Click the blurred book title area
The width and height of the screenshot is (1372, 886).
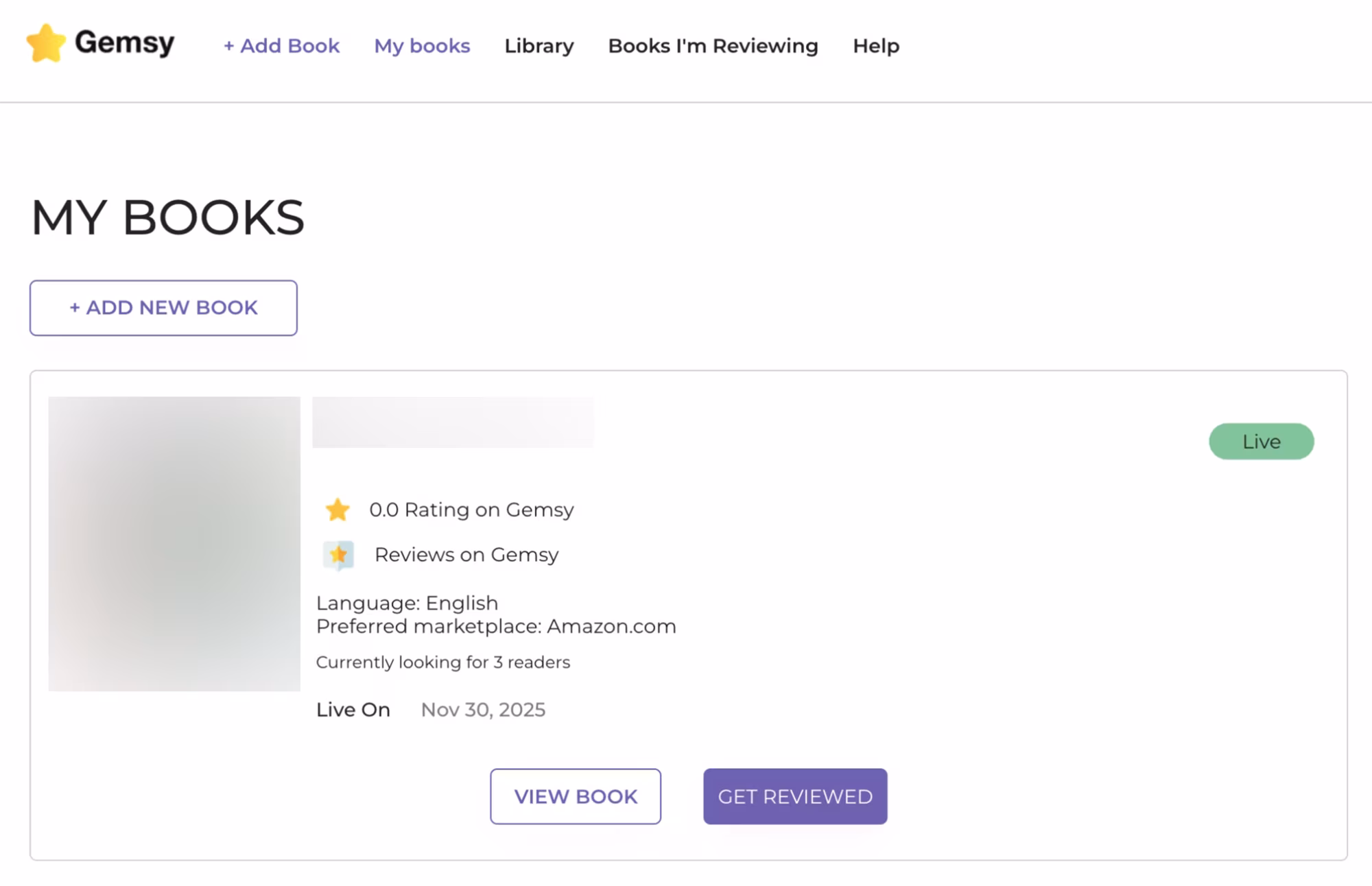[453, 421]
